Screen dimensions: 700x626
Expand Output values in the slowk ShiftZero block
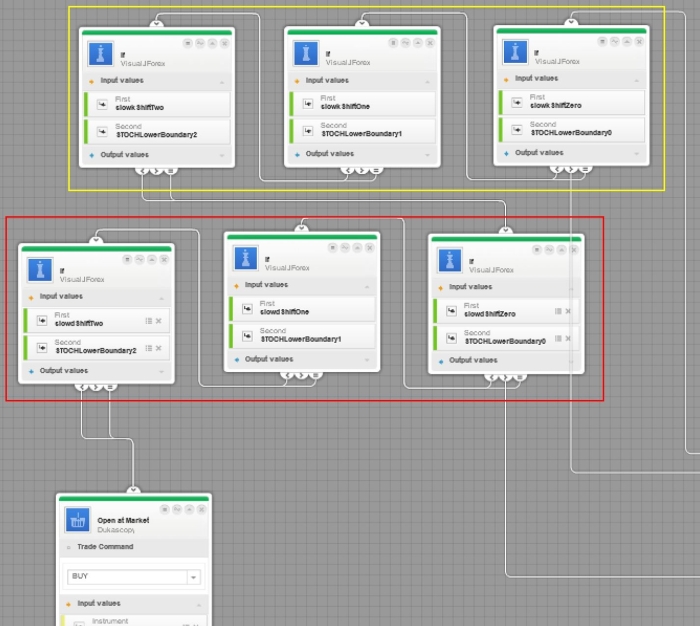pyautogui.click(x=637, y=154)
